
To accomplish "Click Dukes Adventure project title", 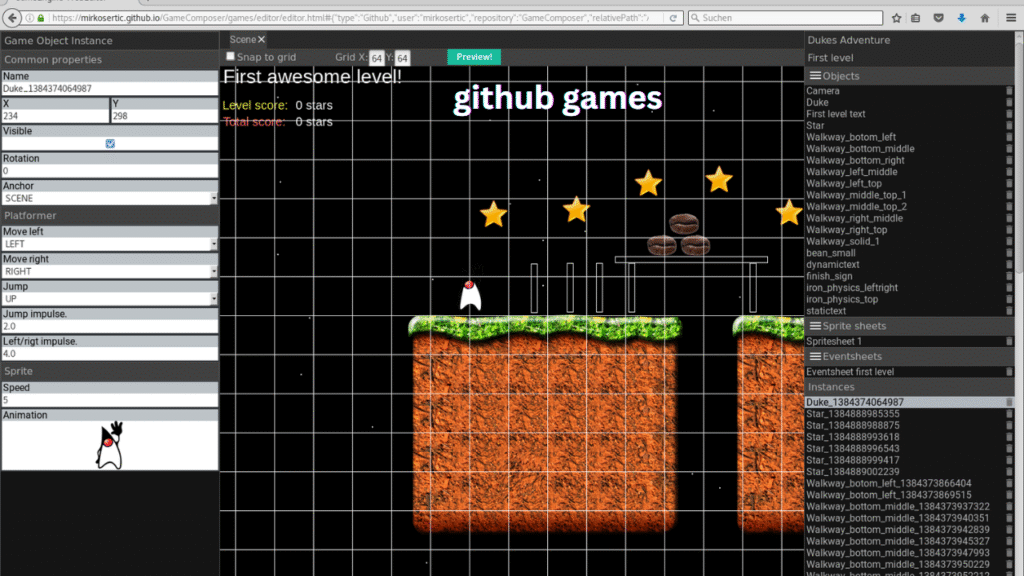I will [x=849, y=40].
